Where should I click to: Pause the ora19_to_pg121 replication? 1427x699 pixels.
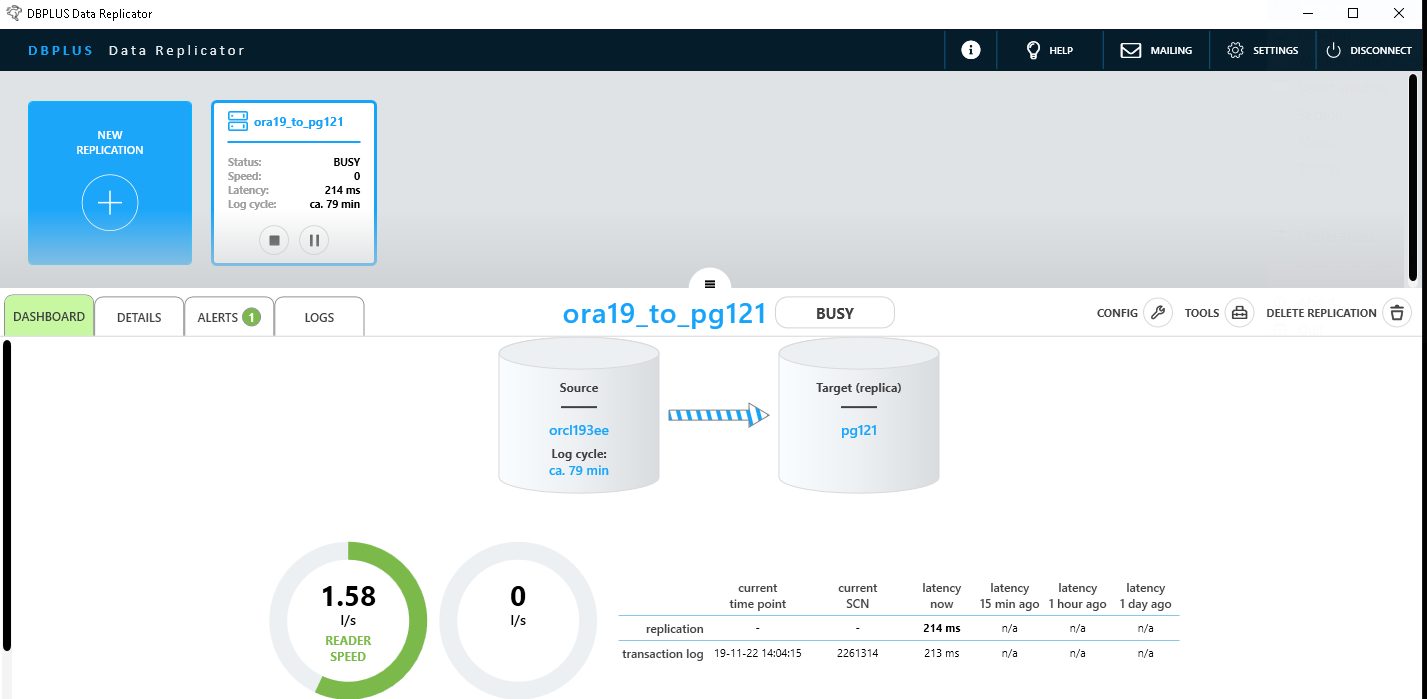point(314,240)
